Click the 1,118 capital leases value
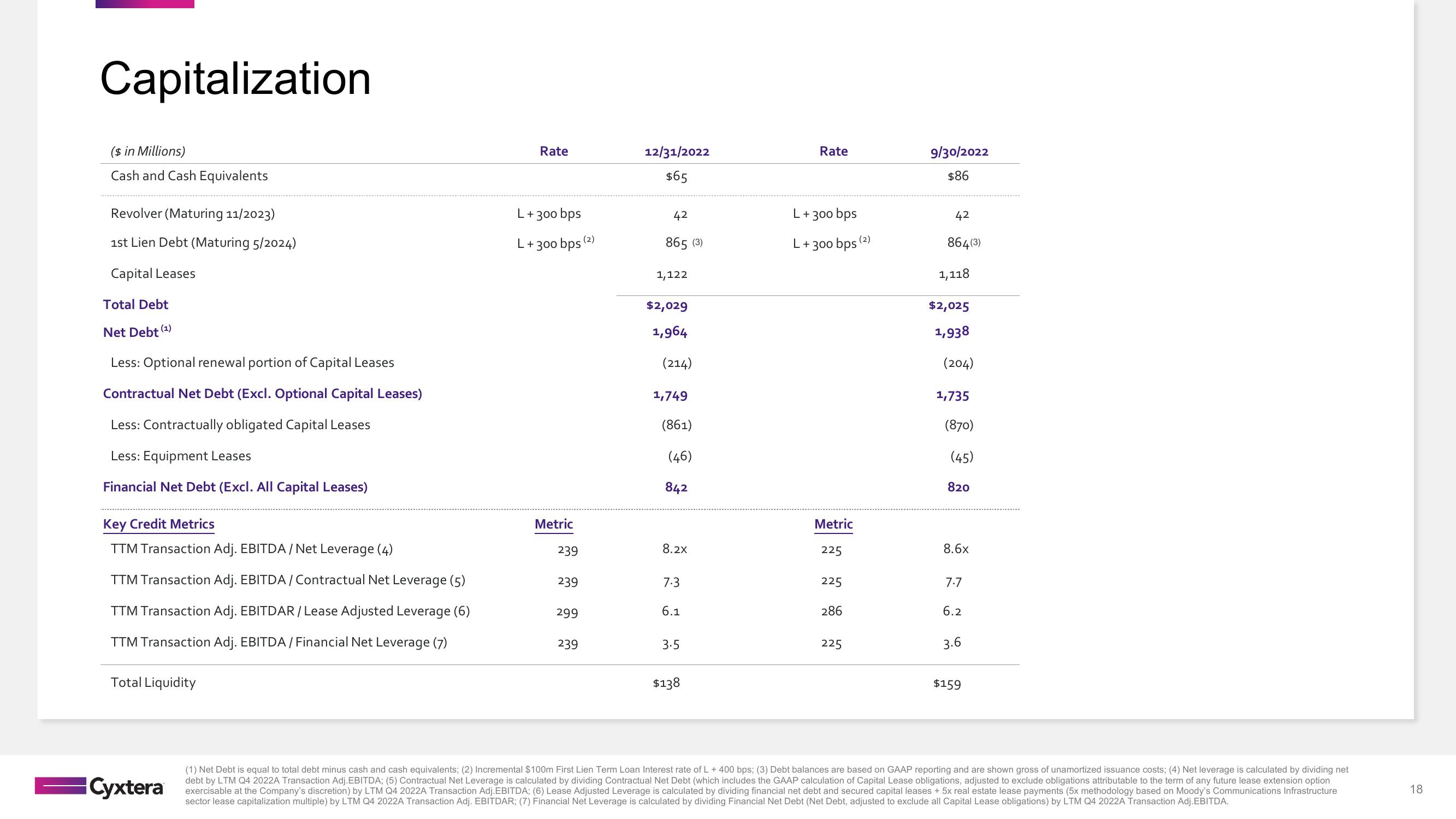The height and width of the screenshot is (819, 1456). tap(954, 274)
